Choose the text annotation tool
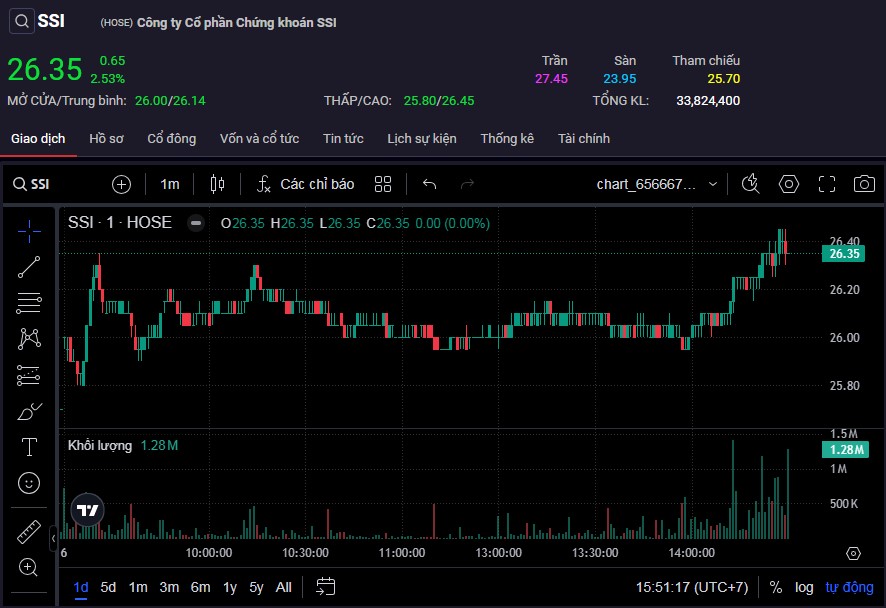886x608 pixels. [29, 447]
